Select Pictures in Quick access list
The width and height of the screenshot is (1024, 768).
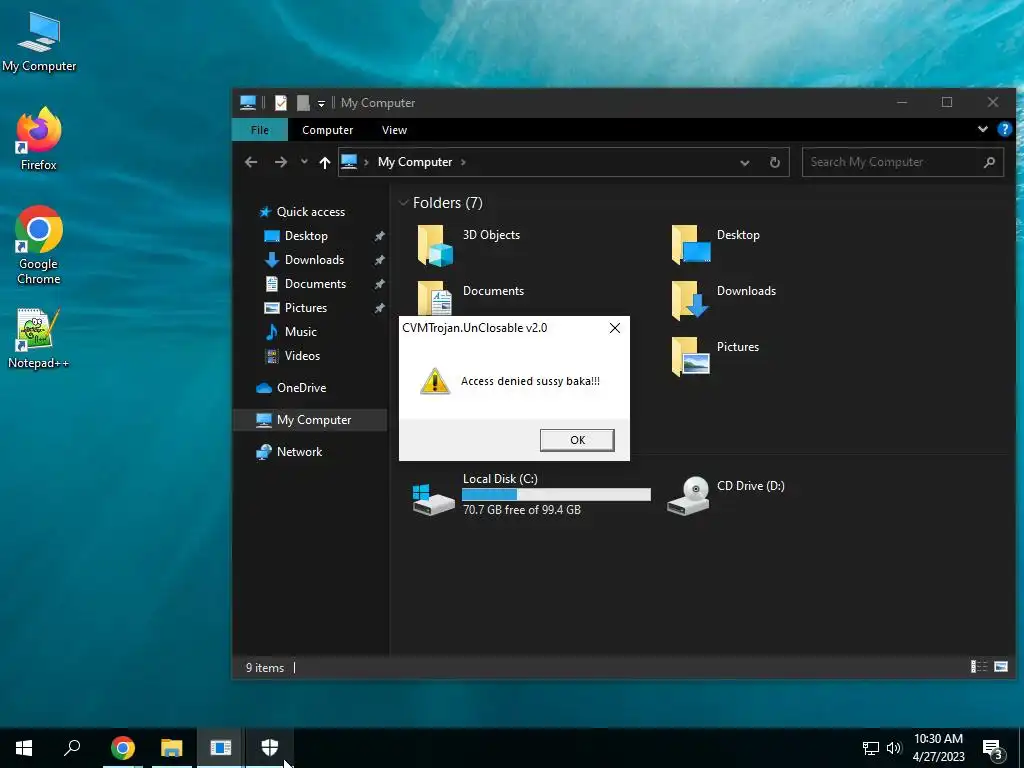(295, 308)
